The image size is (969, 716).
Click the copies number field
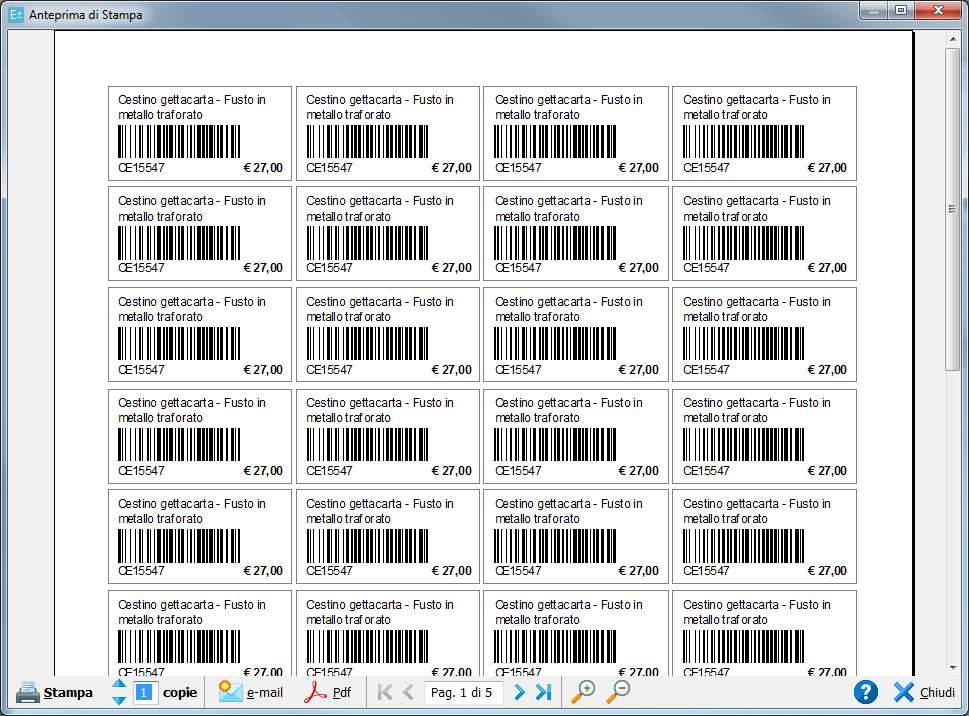(145, 692)
